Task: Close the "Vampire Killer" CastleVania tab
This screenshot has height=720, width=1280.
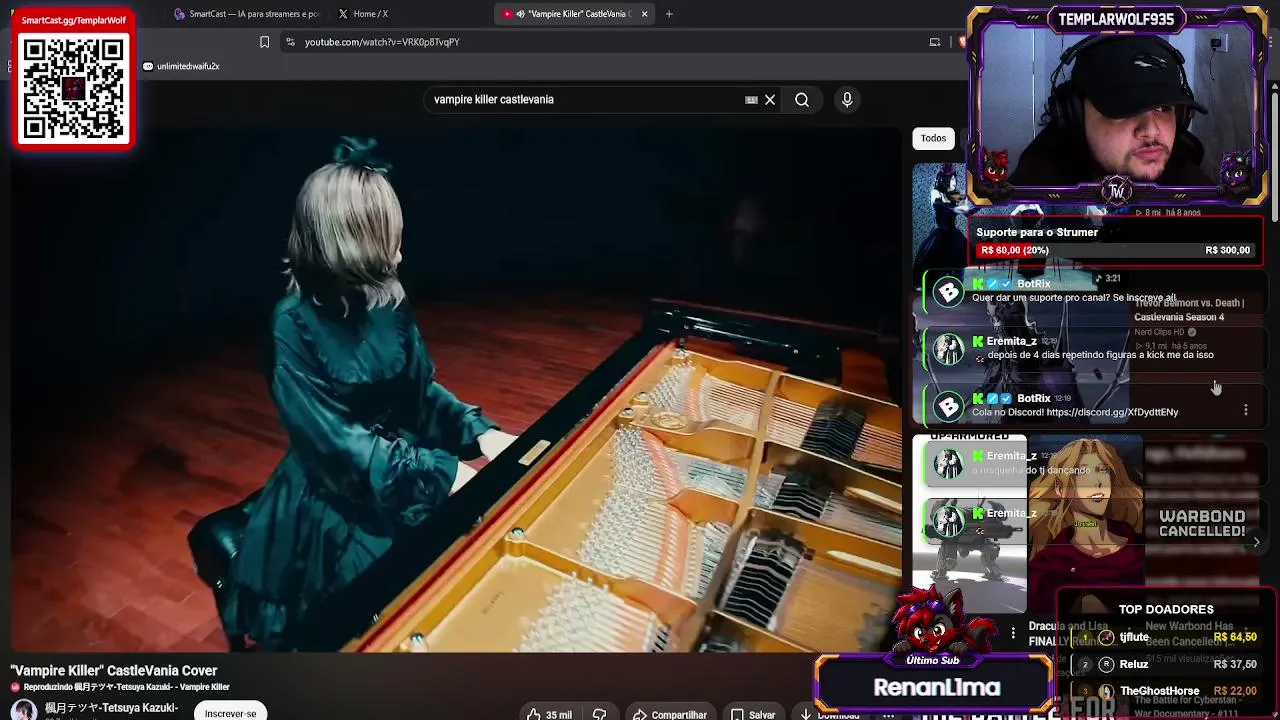Action: pos(645,14)
